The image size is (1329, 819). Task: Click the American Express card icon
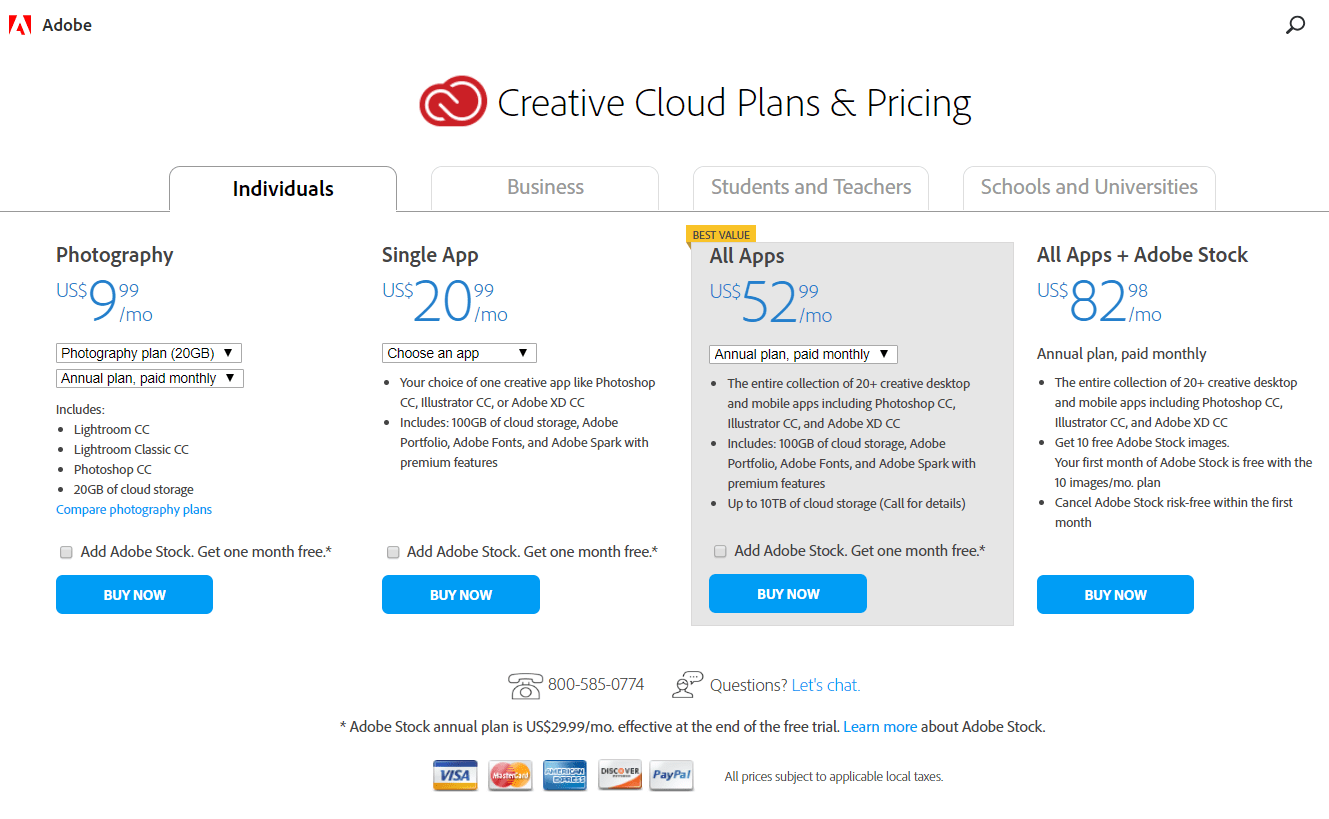pos(564,775)
